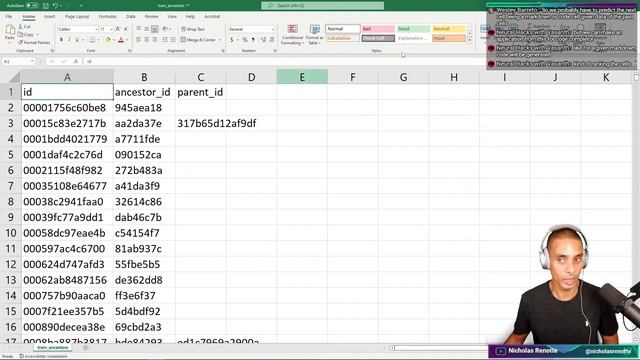640x360 pixels.
Task: Apply the Good cell style swatch
Action: tap(413, 29)
